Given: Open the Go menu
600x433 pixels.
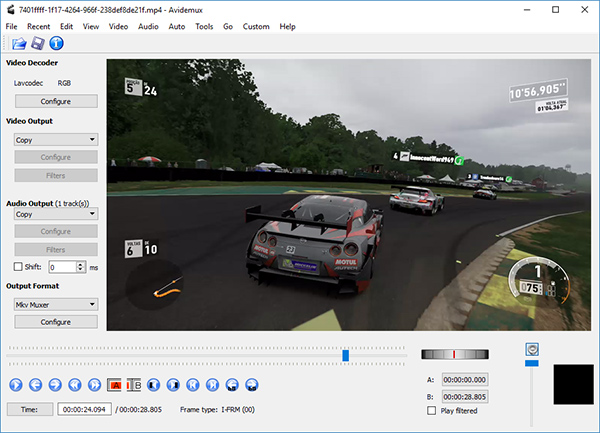Looking at the screenshot, I should tap(228, 26).
